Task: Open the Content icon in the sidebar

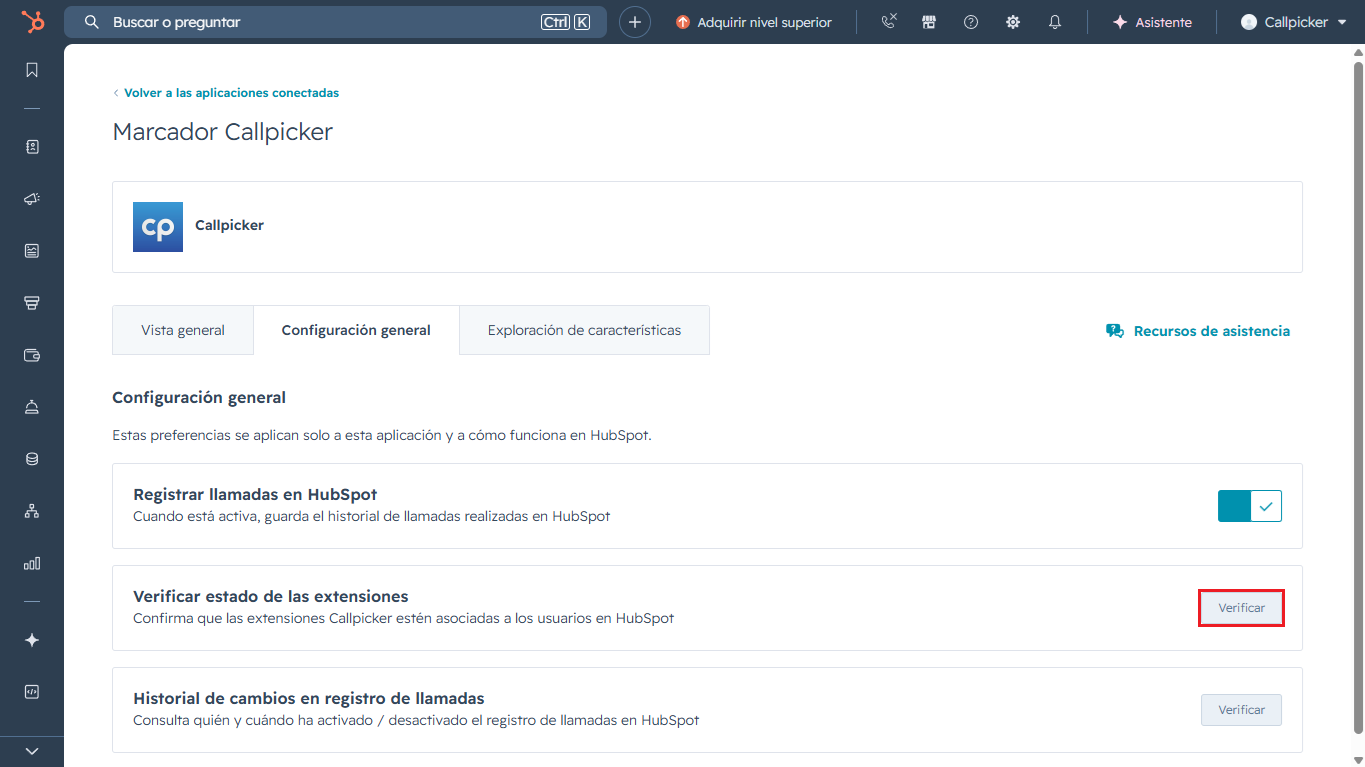Action: coord(32,251)
